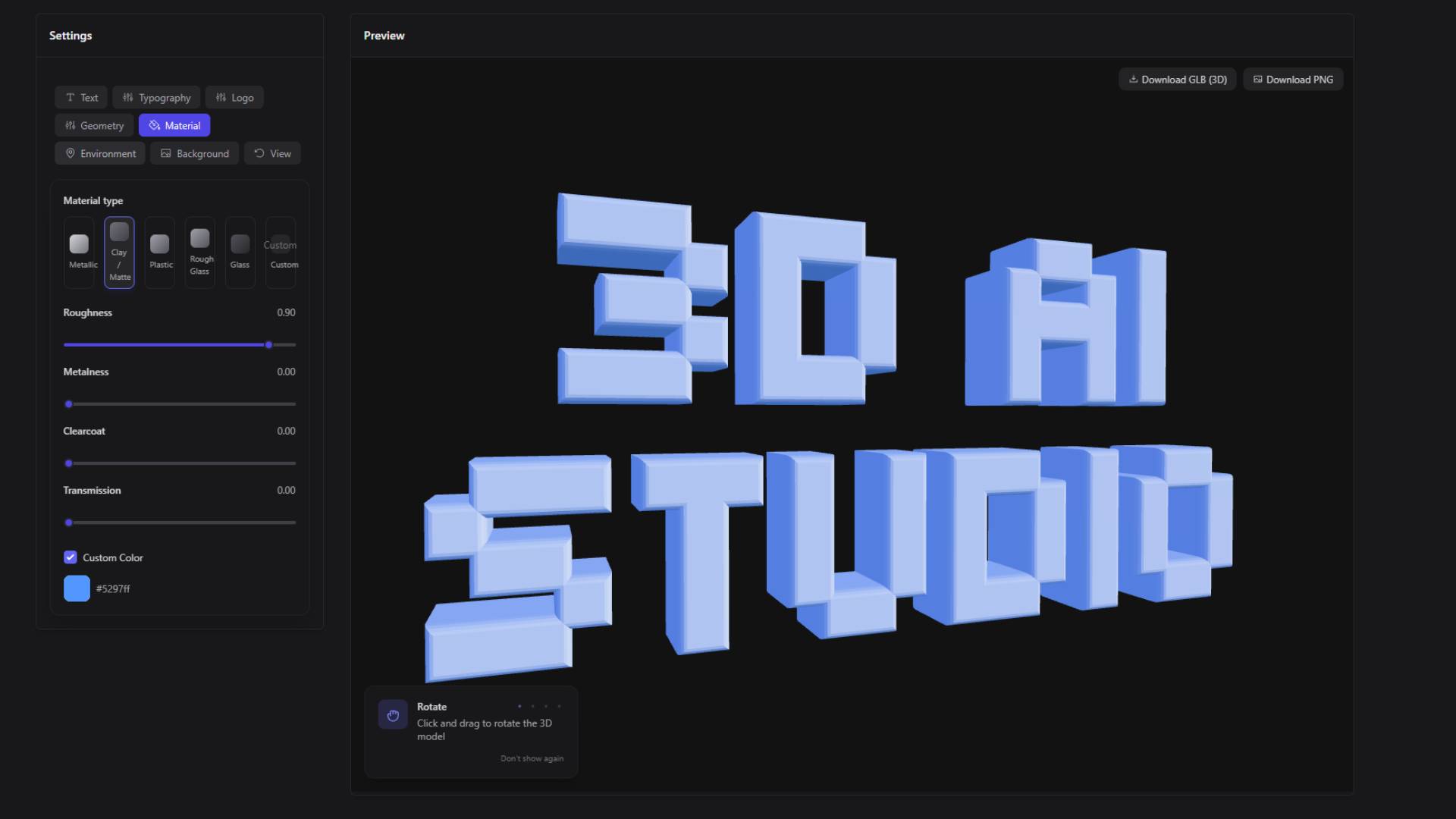1456x819 pixels.
Task: Click the Material type heading
Action: click(x=93, y=201)
